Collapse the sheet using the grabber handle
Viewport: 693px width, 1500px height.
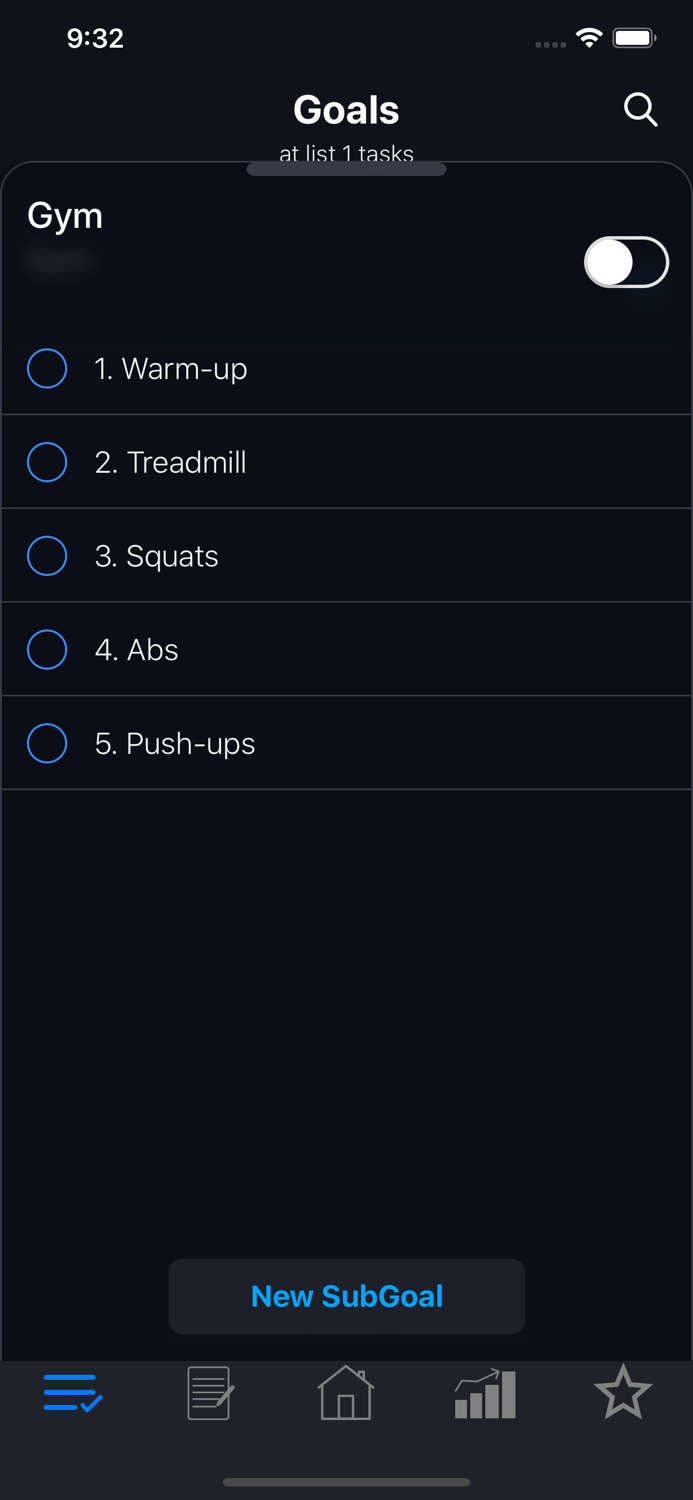click(346, 169)
